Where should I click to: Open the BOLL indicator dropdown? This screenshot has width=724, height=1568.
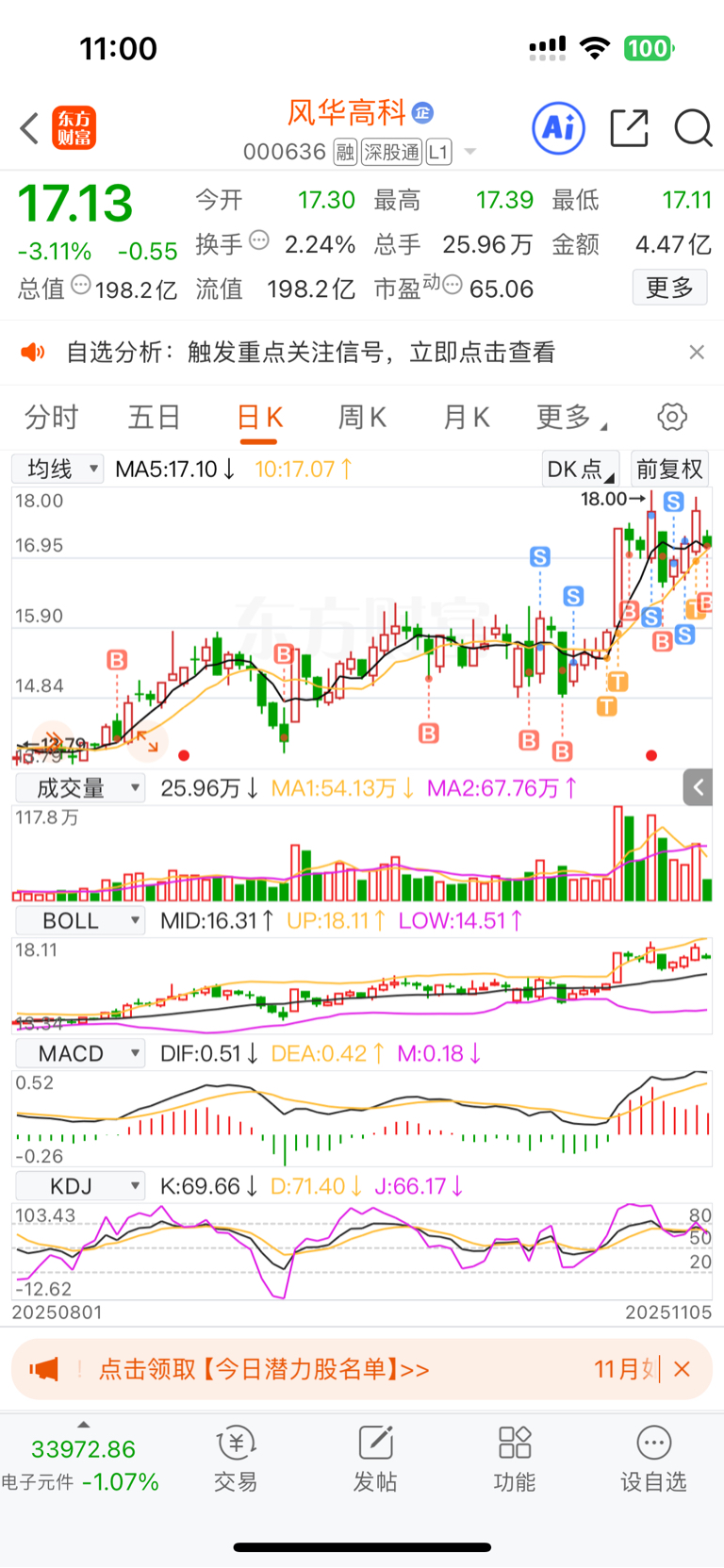click(79, 921)
